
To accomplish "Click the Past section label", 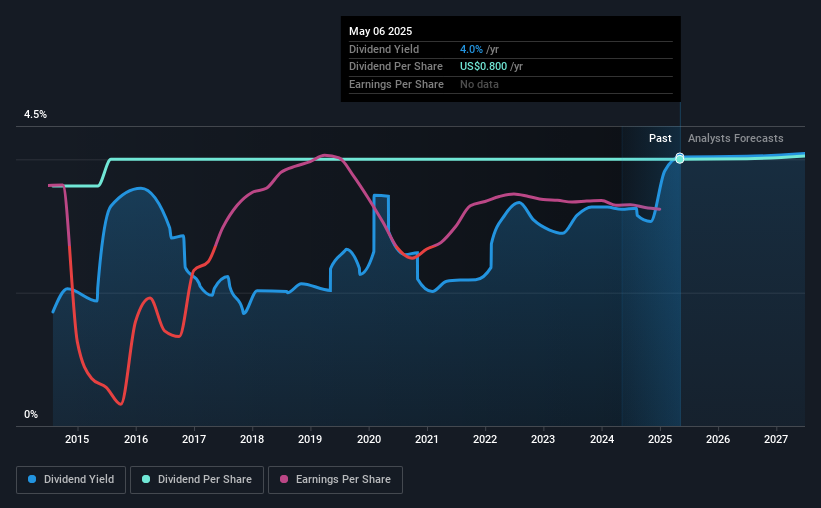I will pyautogui.click(x=660, y=138).
